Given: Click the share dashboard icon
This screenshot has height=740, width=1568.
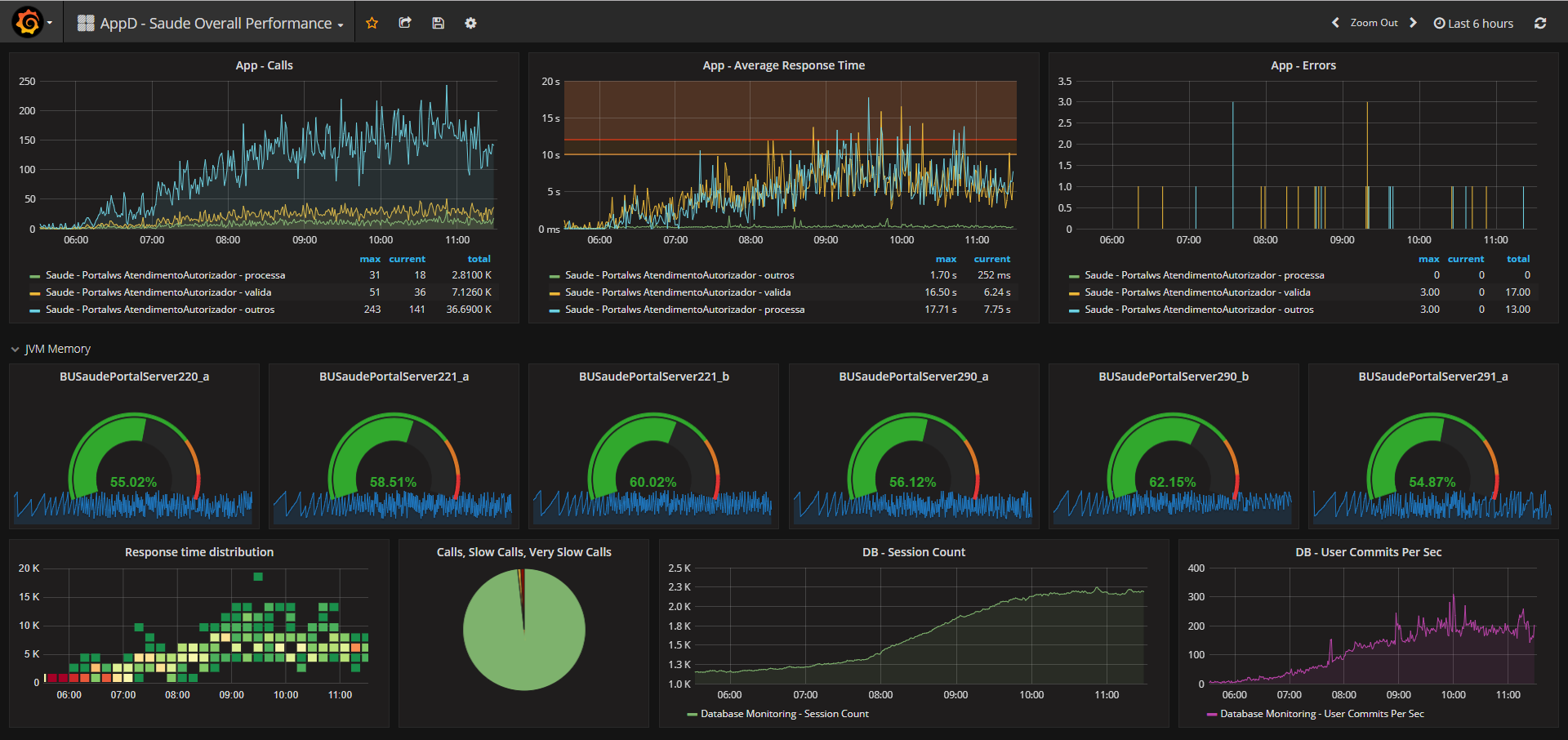Looking at the screenshot, I should point(405,23).
